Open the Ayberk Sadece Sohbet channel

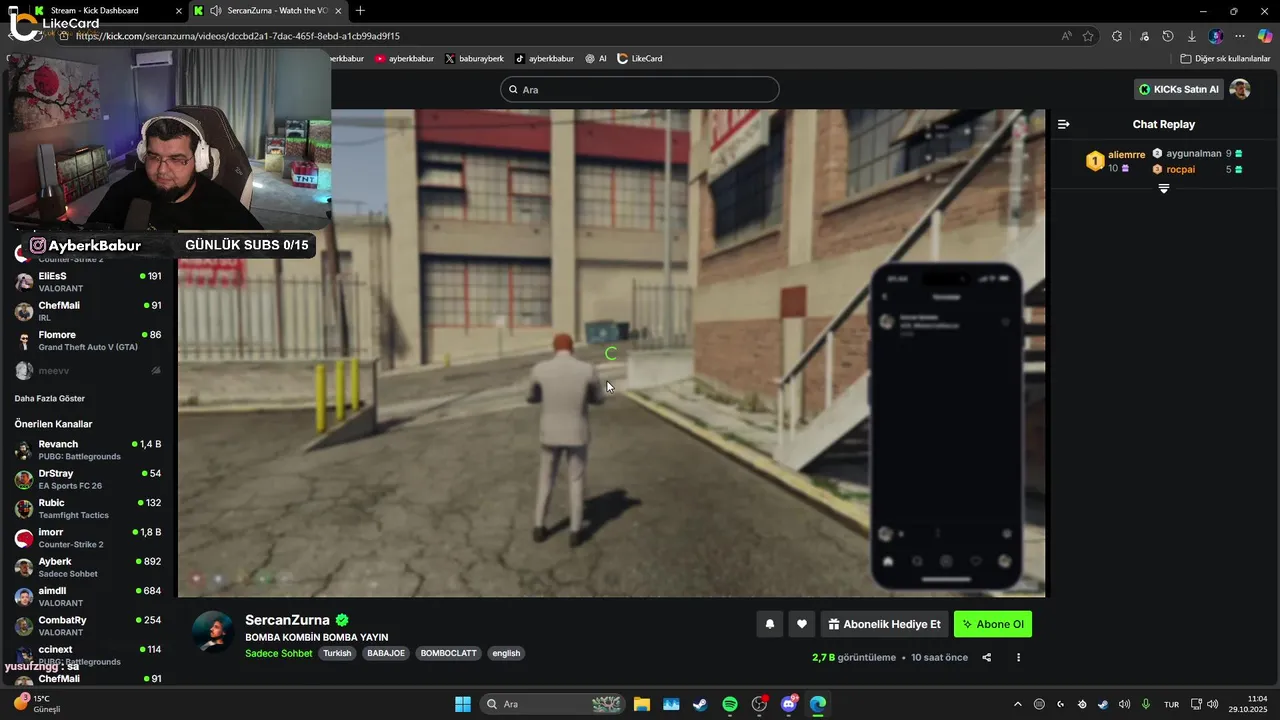(x=88, y=567)
